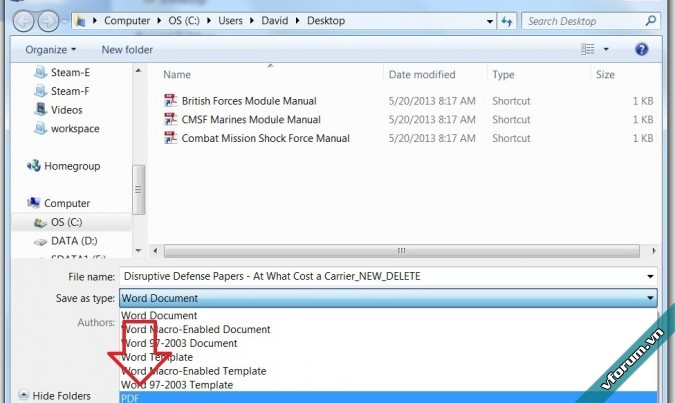
Task: Click the navigation pane scroll down arrow
Action: pos(139,250)
